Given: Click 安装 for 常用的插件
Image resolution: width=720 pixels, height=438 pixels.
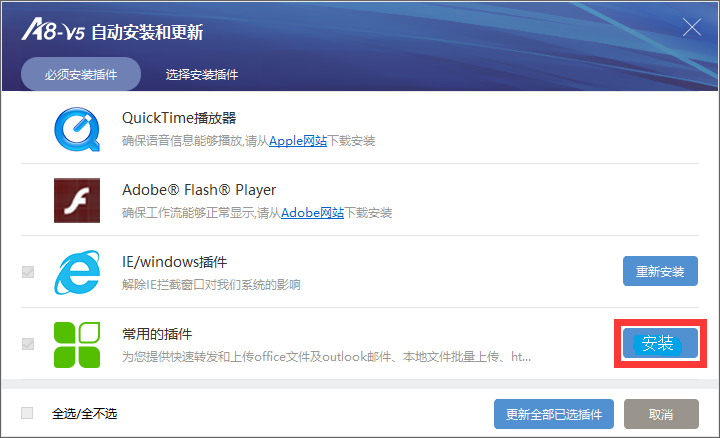Looking at the screenshot, I should [x=660, y=343].
